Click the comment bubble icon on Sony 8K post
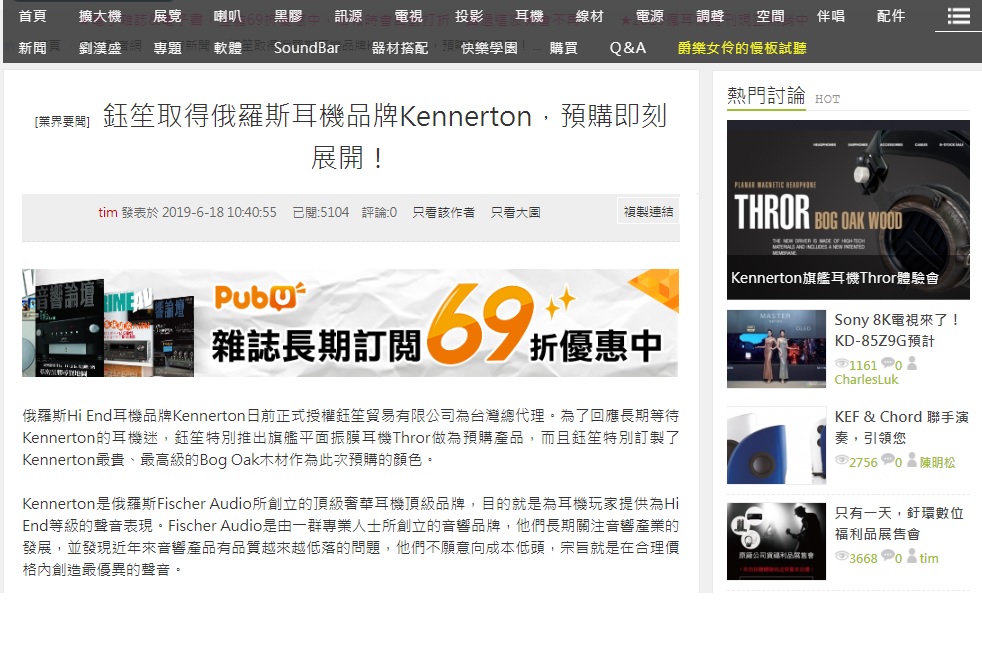Viewport: 982px width, 652px height. pyautogui.click(x=887, y=363)
